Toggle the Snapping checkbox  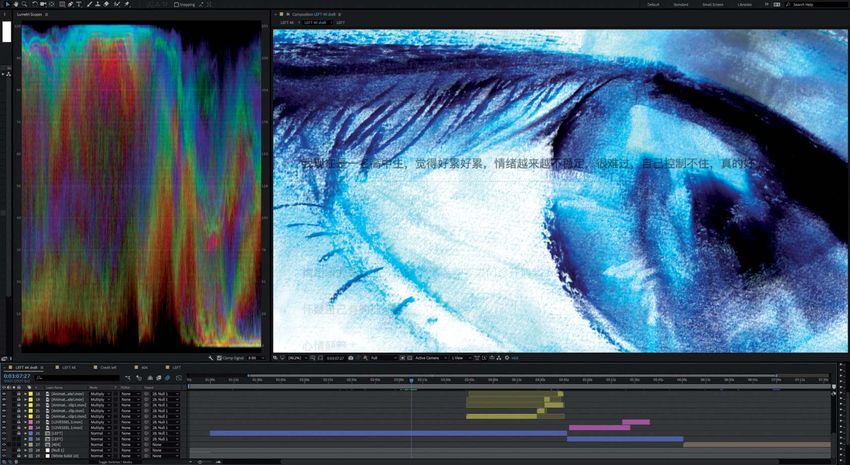[x=176, y=4]
